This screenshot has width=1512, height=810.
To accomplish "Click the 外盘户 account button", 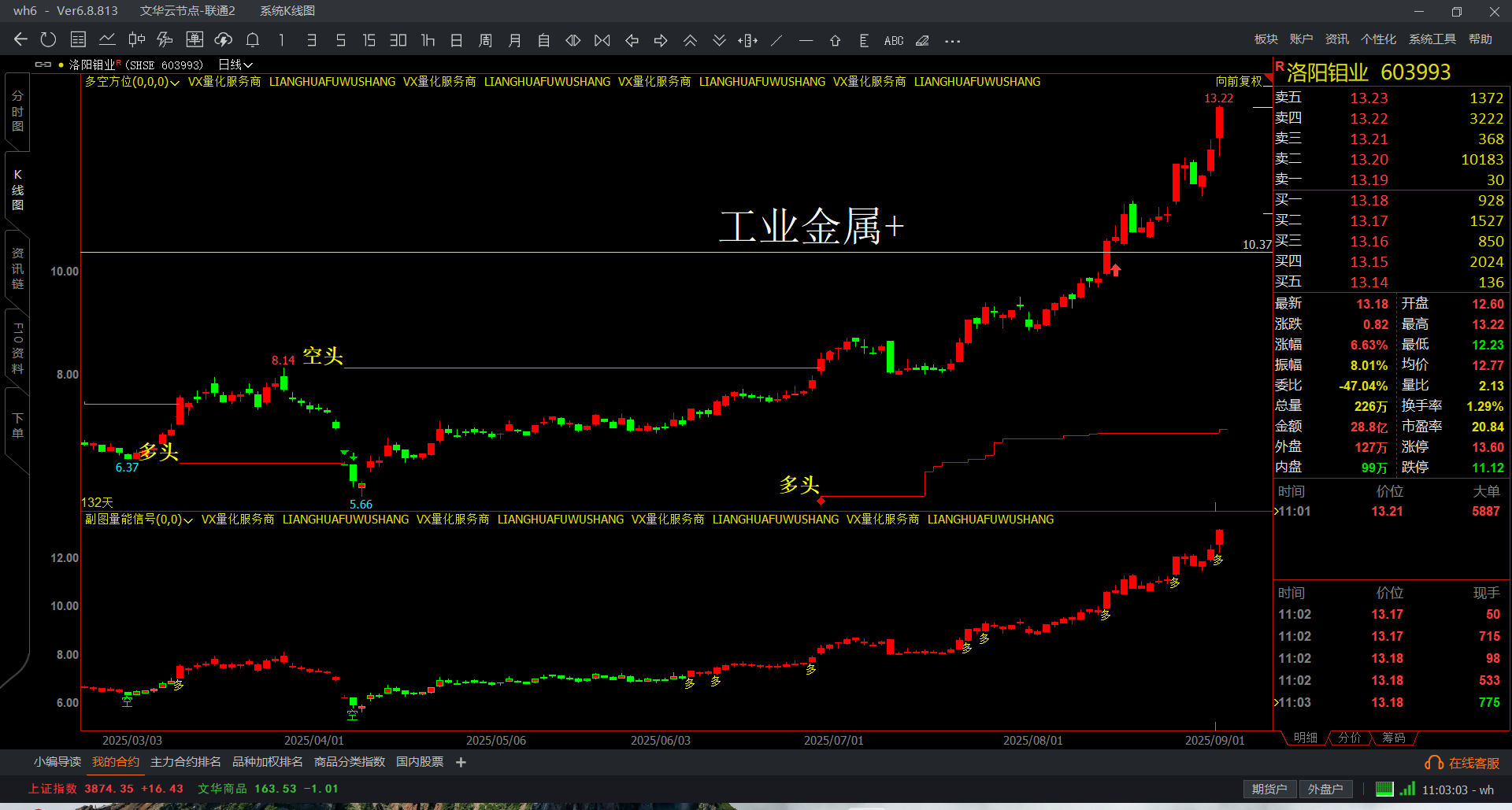I will point(1325,790).
